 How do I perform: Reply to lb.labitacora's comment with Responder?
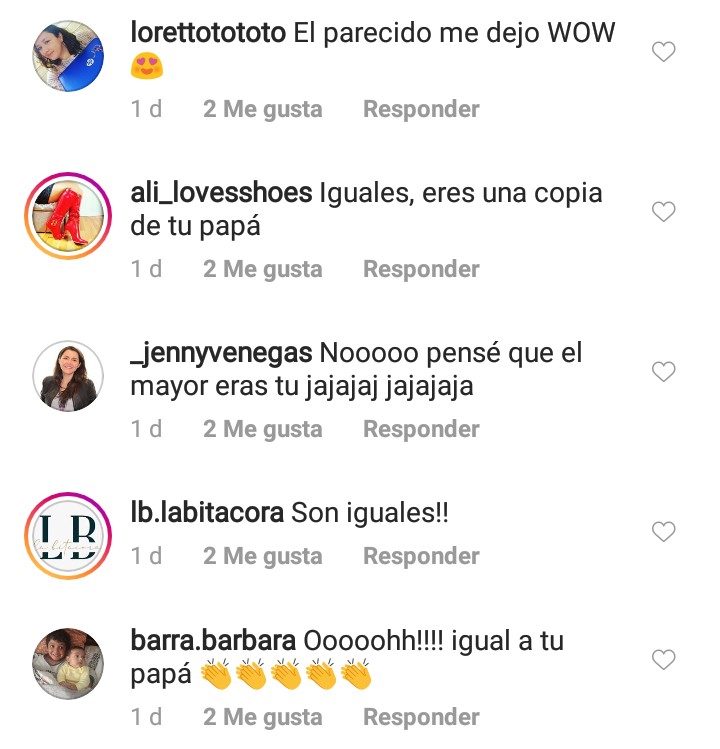421,556
